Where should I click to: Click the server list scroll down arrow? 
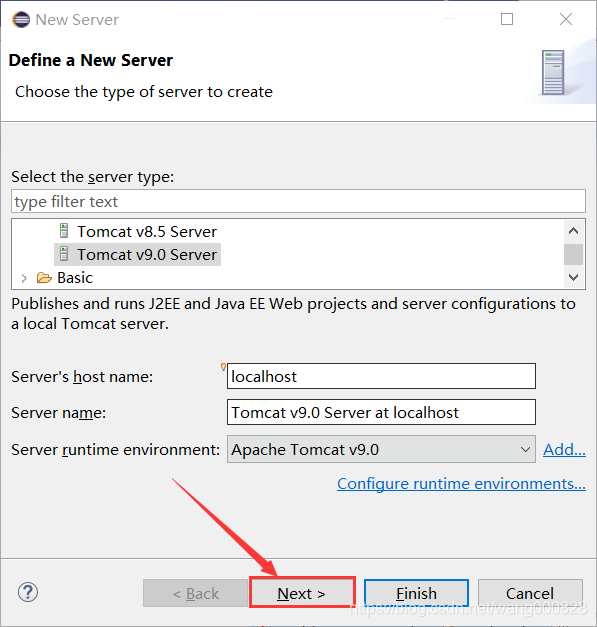(x=573, y=277)
